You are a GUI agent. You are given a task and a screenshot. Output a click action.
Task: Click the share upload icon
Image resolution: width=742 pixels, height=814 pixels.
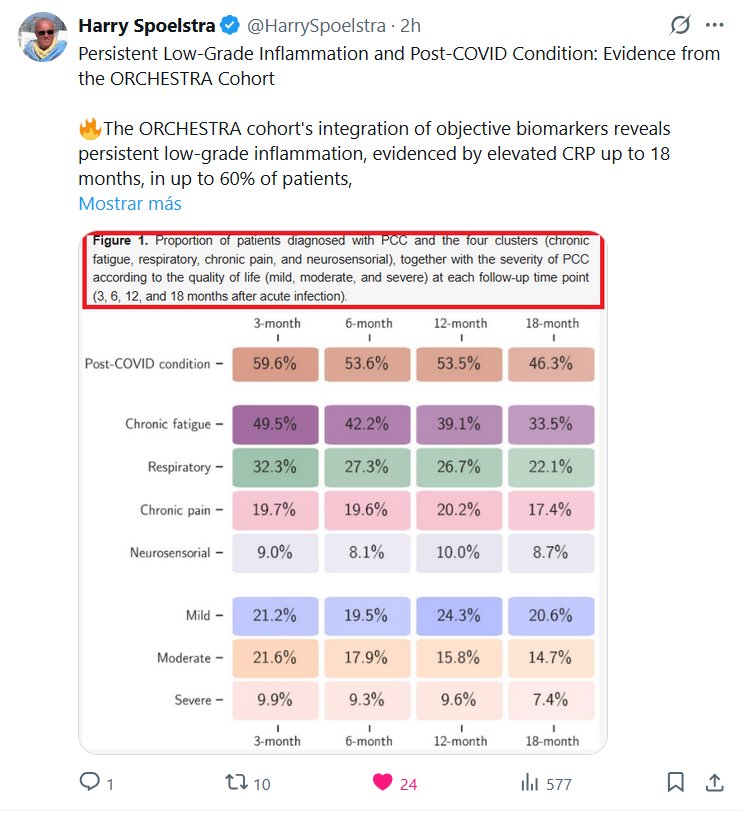tap(714, 783)
